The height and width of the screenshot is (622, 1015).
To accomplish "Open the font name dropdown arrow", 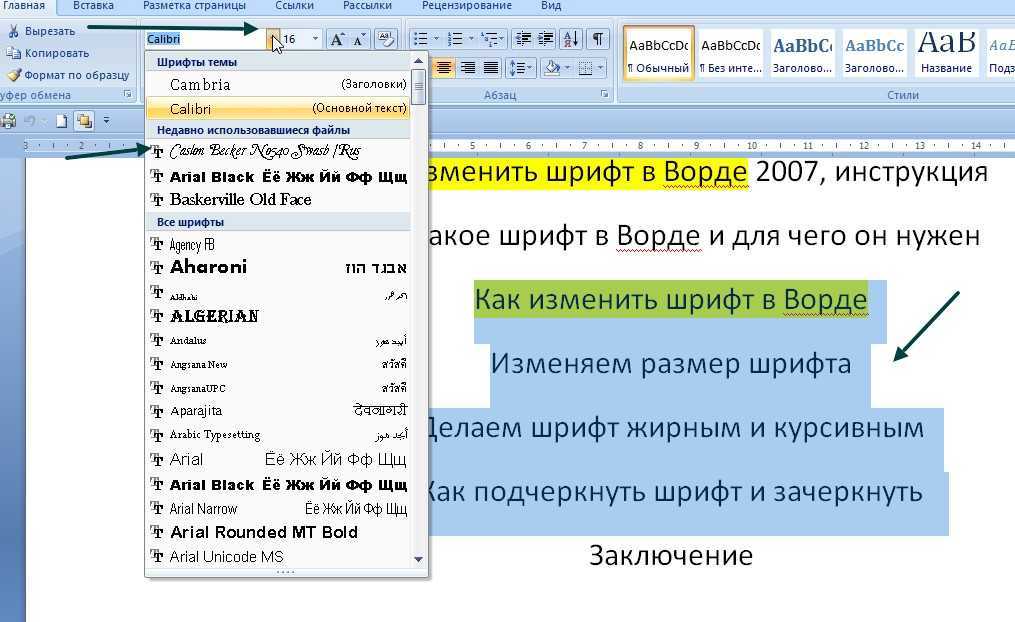I will [x=274, y=39].
